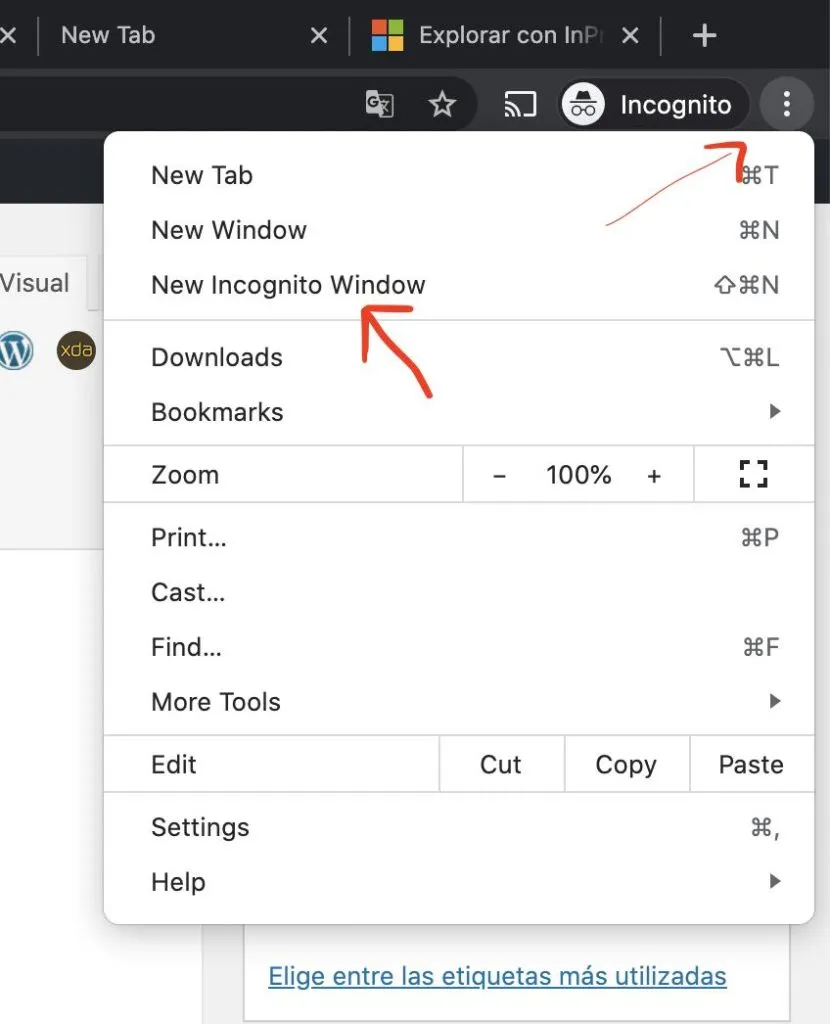This screenshot has height=1024, width=830.
Task: Enter full screen via the fullscreen icon
Action: [752, 474]
